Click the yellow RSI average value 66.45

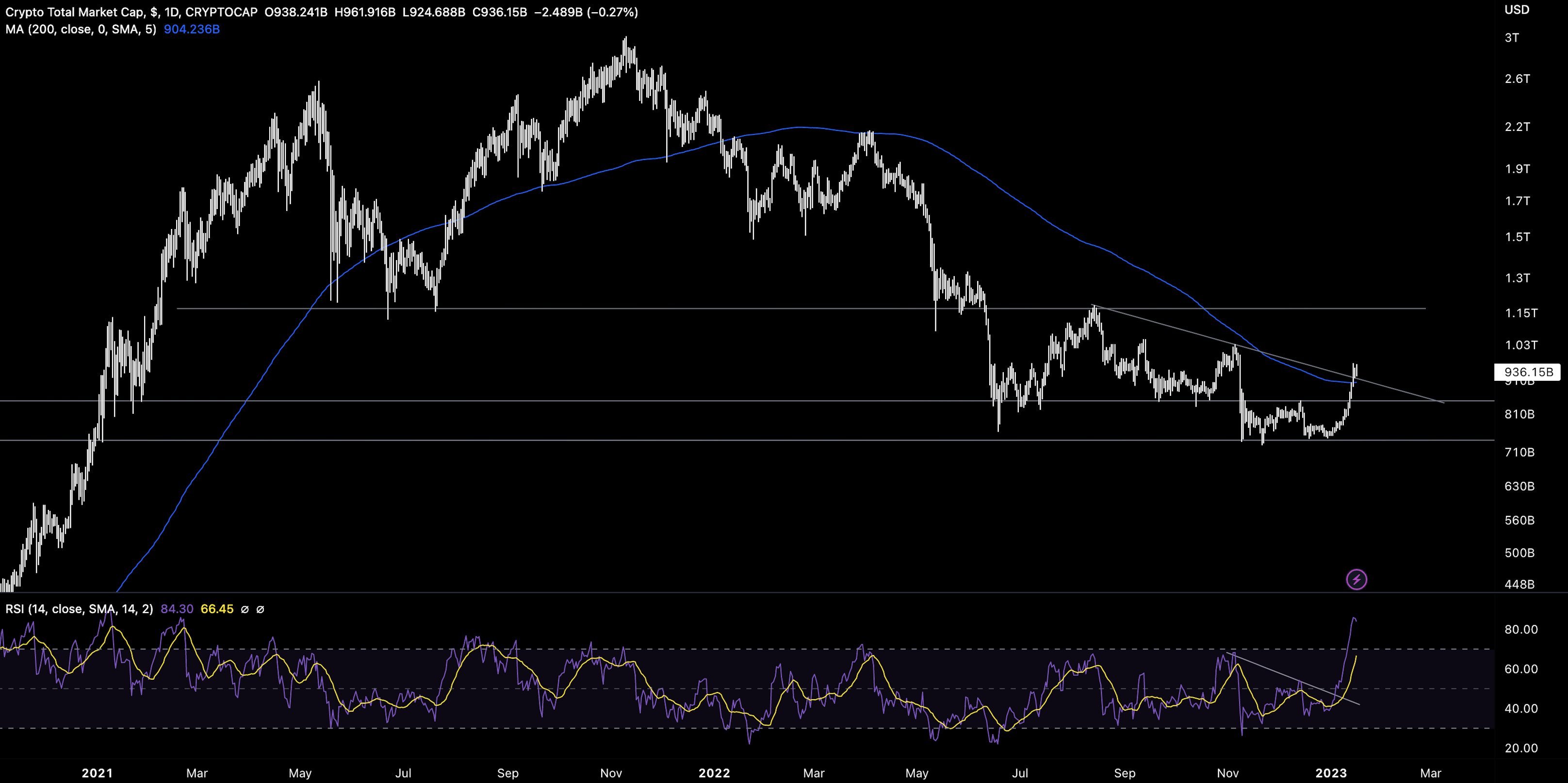pyautogui.click(x=217, y=609)
